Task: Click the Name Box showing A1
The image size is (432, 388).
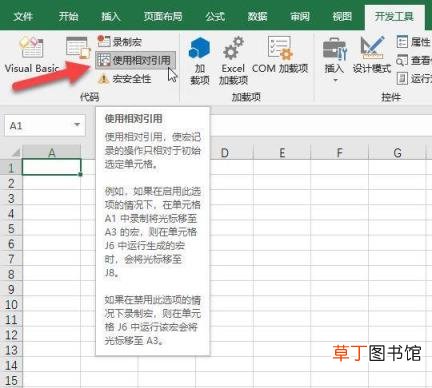Action: (x=45, y=125)
